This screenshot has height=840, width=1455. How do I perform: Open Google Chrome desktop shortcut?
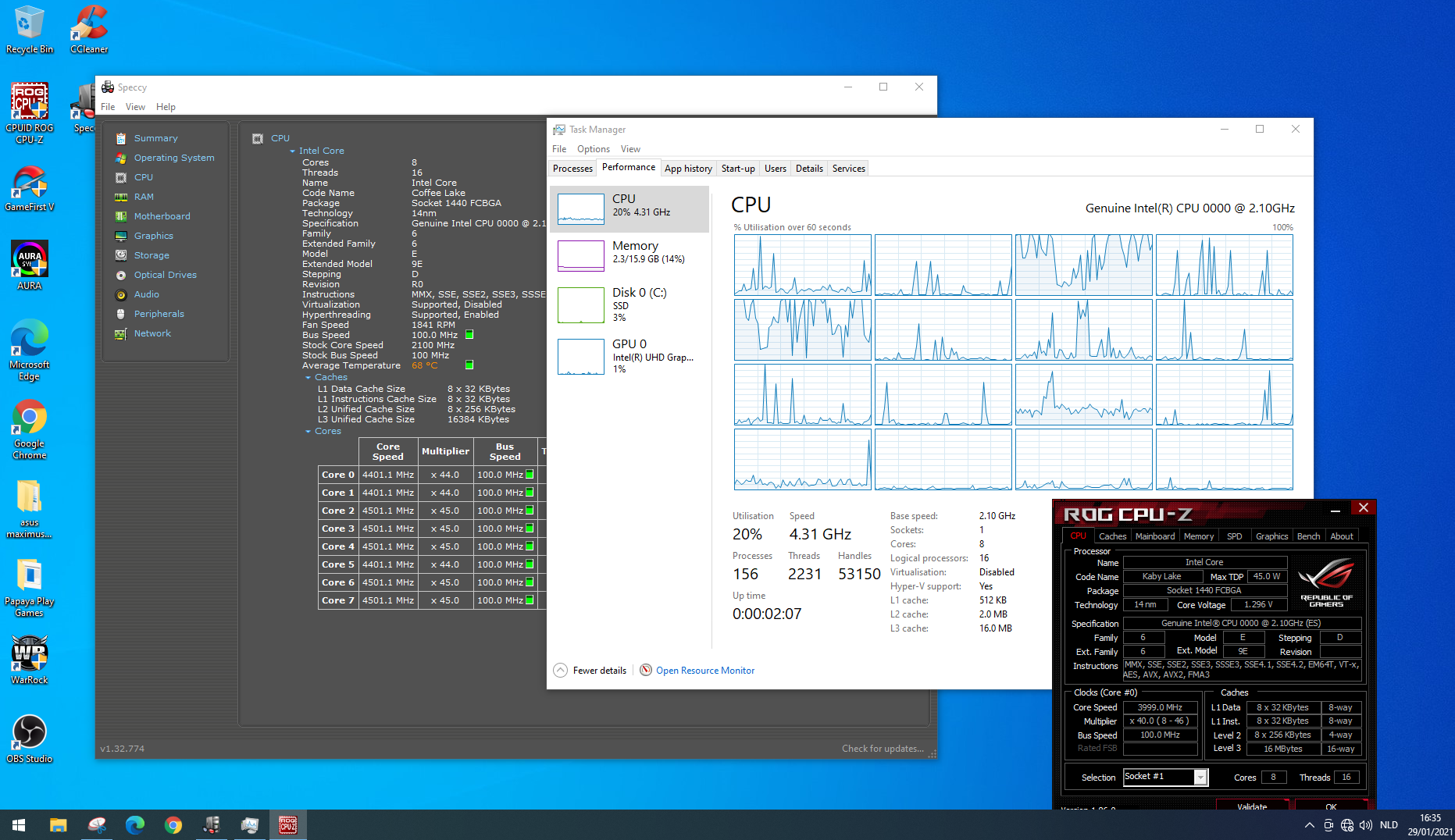(29, 429)
